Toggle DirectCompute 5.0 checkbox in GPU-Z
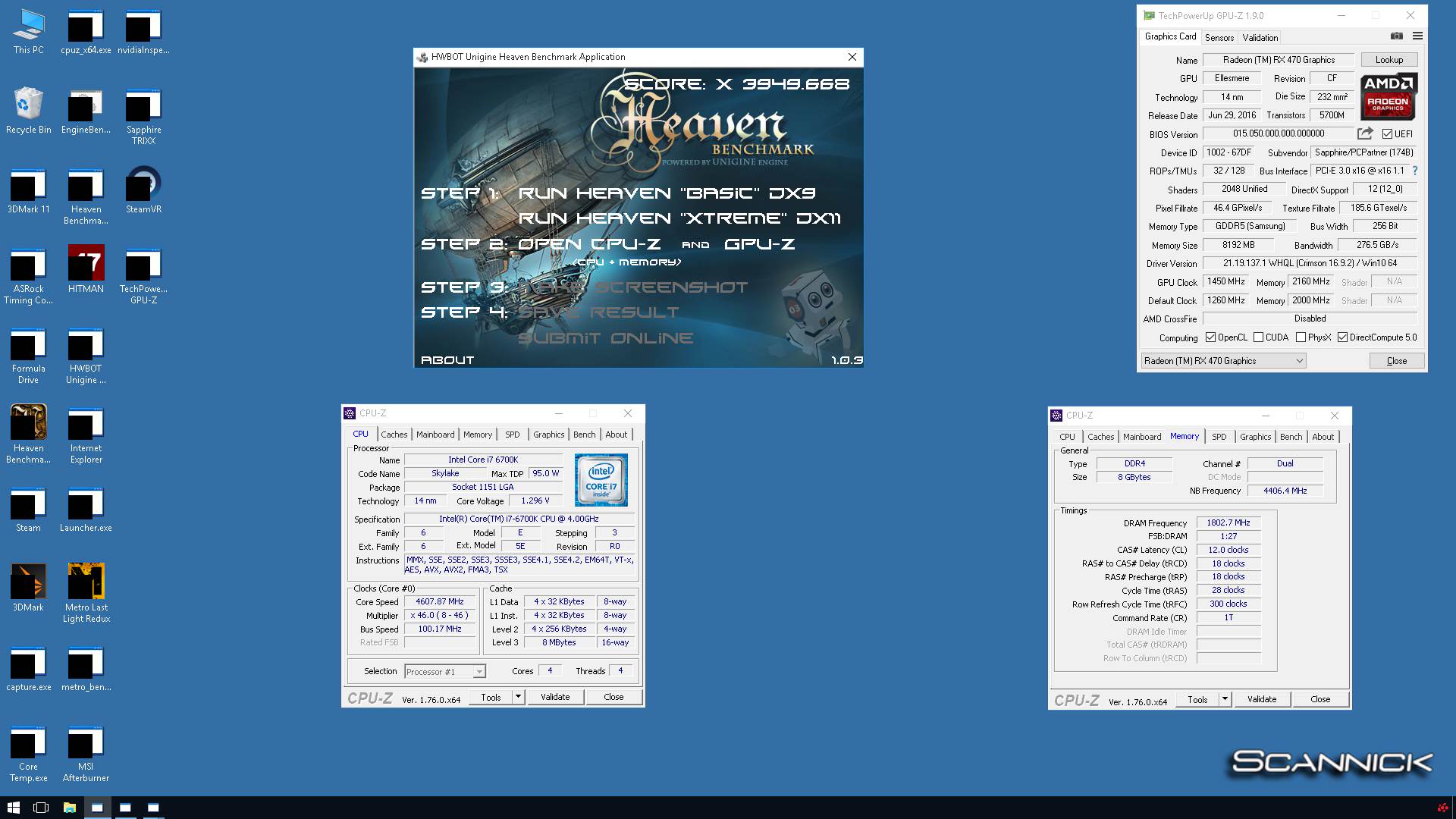Viewport: 1456px width, 819px height. 1342,337
